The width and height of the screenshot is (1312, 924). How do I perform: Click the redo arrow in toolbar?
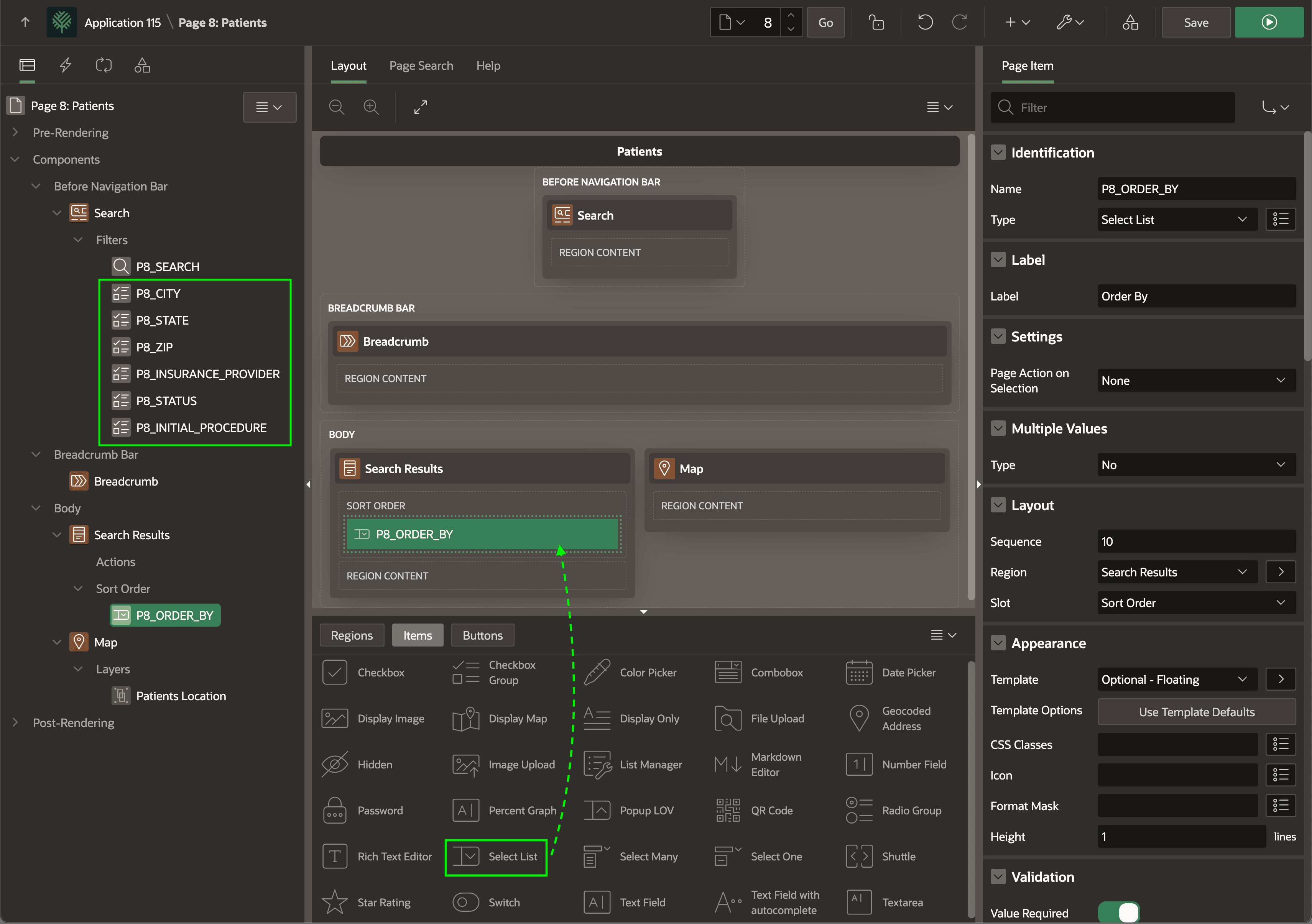[x=959, y=22]
